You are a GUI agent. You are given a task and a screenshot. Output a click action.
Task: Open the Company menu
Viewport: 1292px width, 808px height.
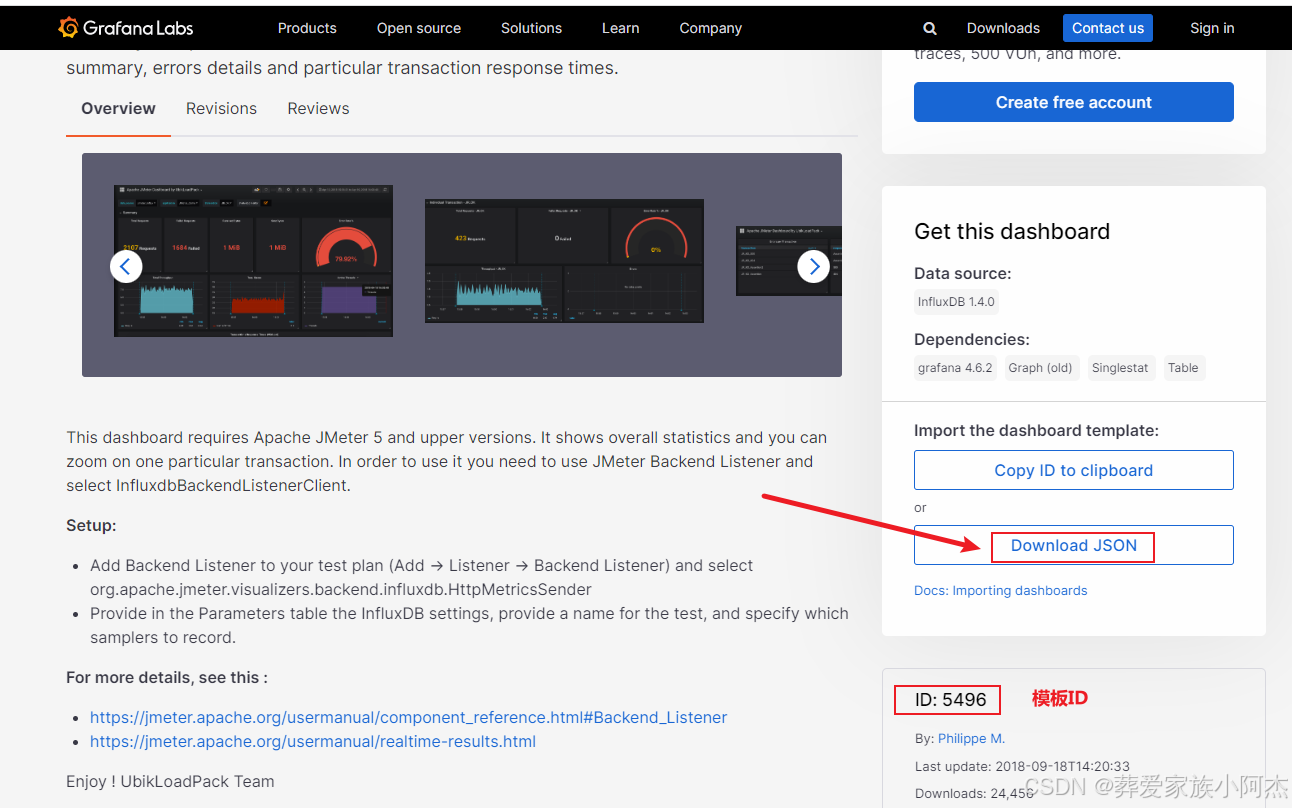coord(710,28)
